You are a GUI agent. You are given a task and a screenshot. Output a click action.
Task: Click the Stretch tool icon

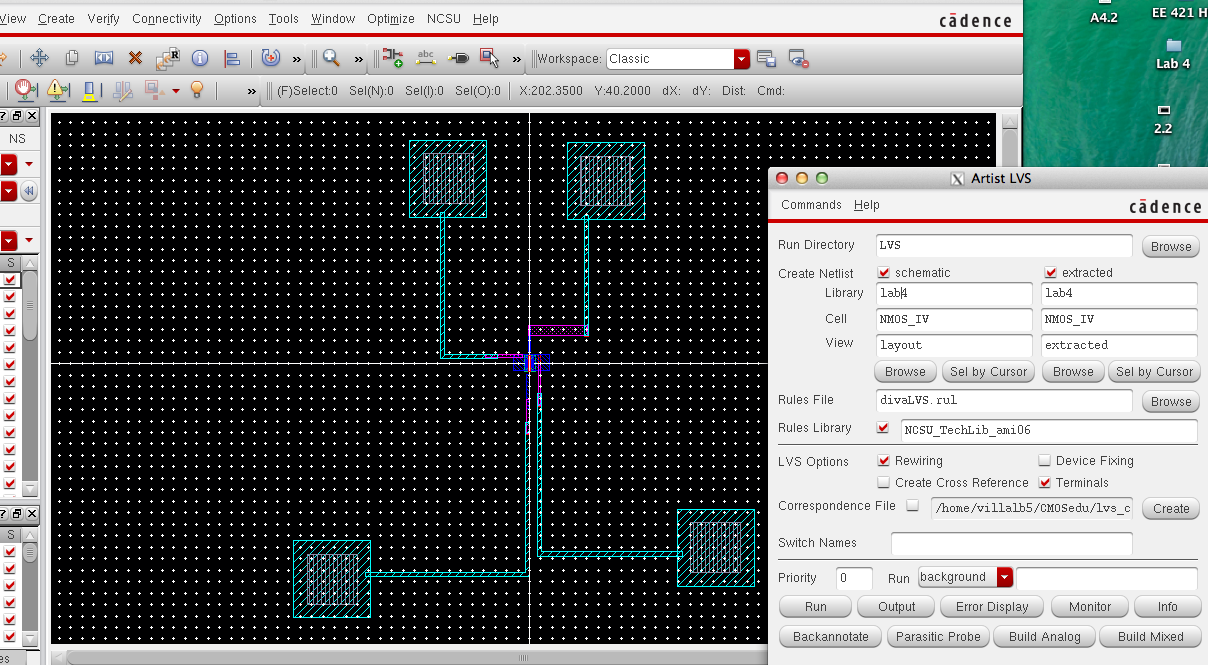coord(104,58)
